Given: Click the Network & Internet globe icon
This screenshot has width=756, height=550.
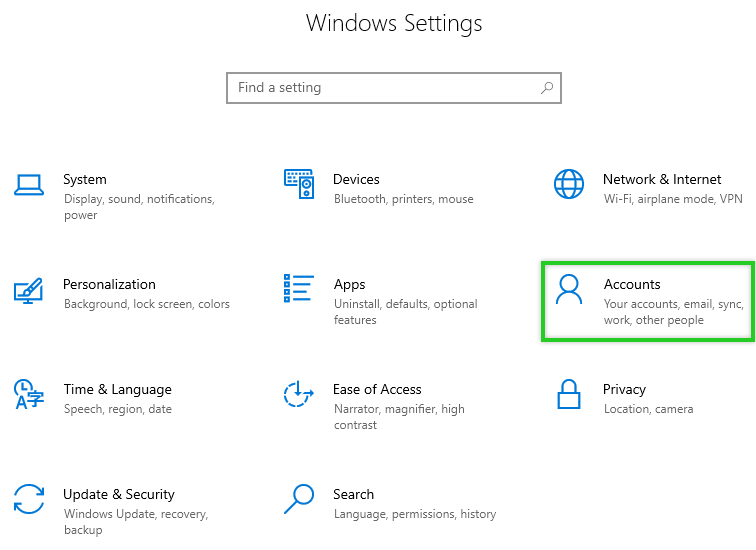Looking at the screenshot, I should point(569,184).
